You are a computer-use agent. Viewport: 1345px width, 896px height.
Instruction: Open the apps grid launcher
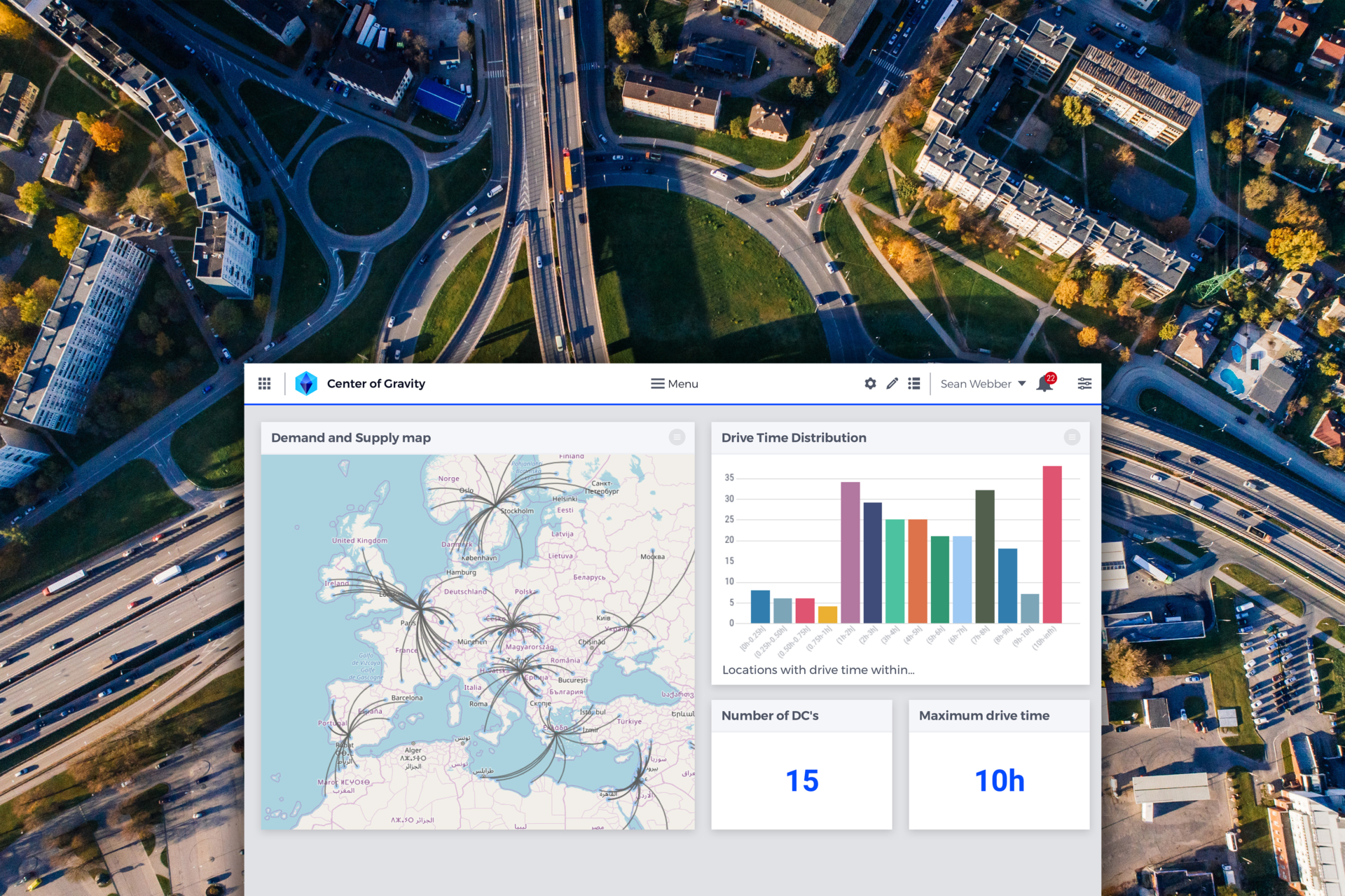click(264, 383)
